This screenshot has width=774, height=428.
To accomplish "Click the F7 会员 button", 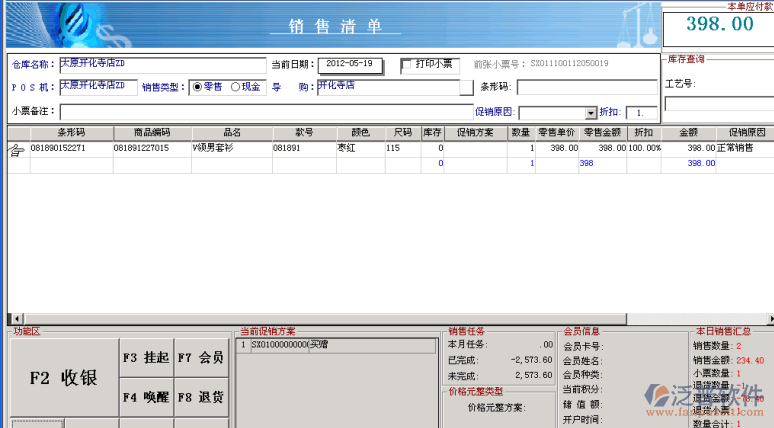I will pyautogui.click(x=199, y=357).
